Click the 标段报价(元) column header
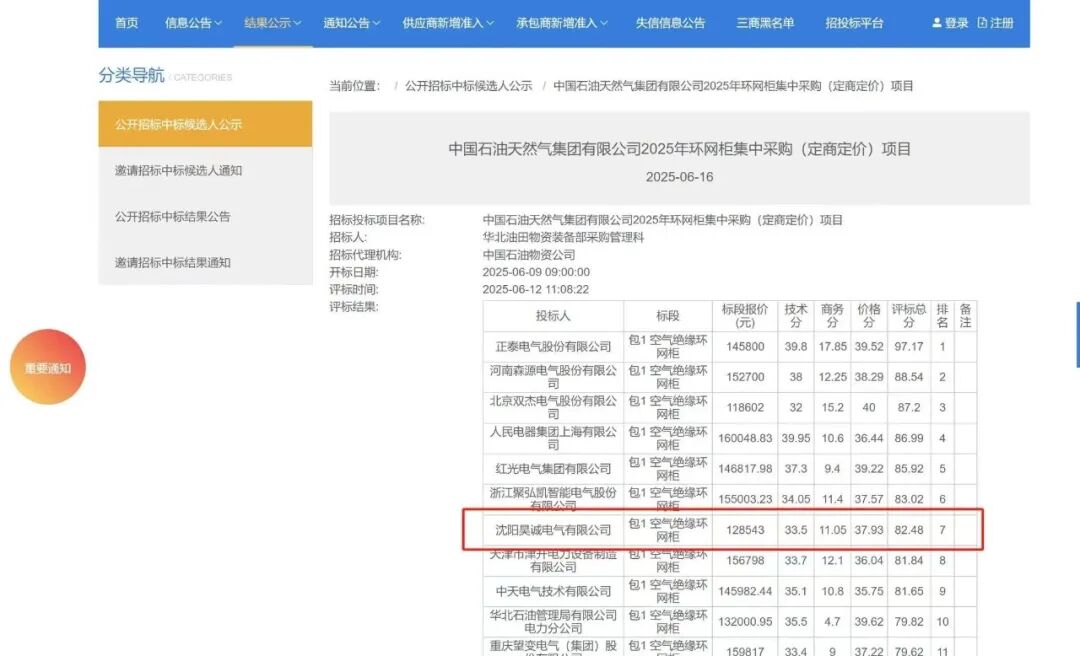 [x=745, y=316]
